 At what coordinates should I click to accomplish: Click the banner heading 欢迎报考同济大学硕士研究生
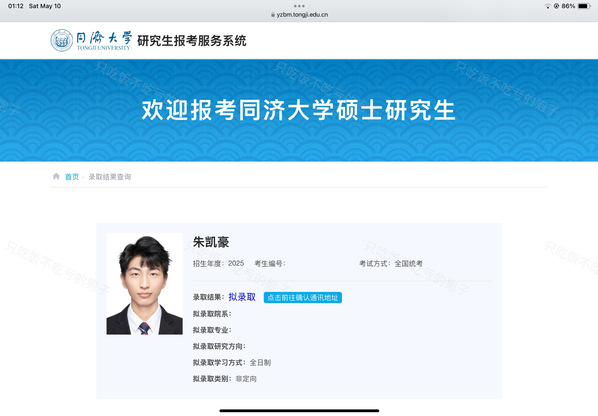(x=299, y=110)
